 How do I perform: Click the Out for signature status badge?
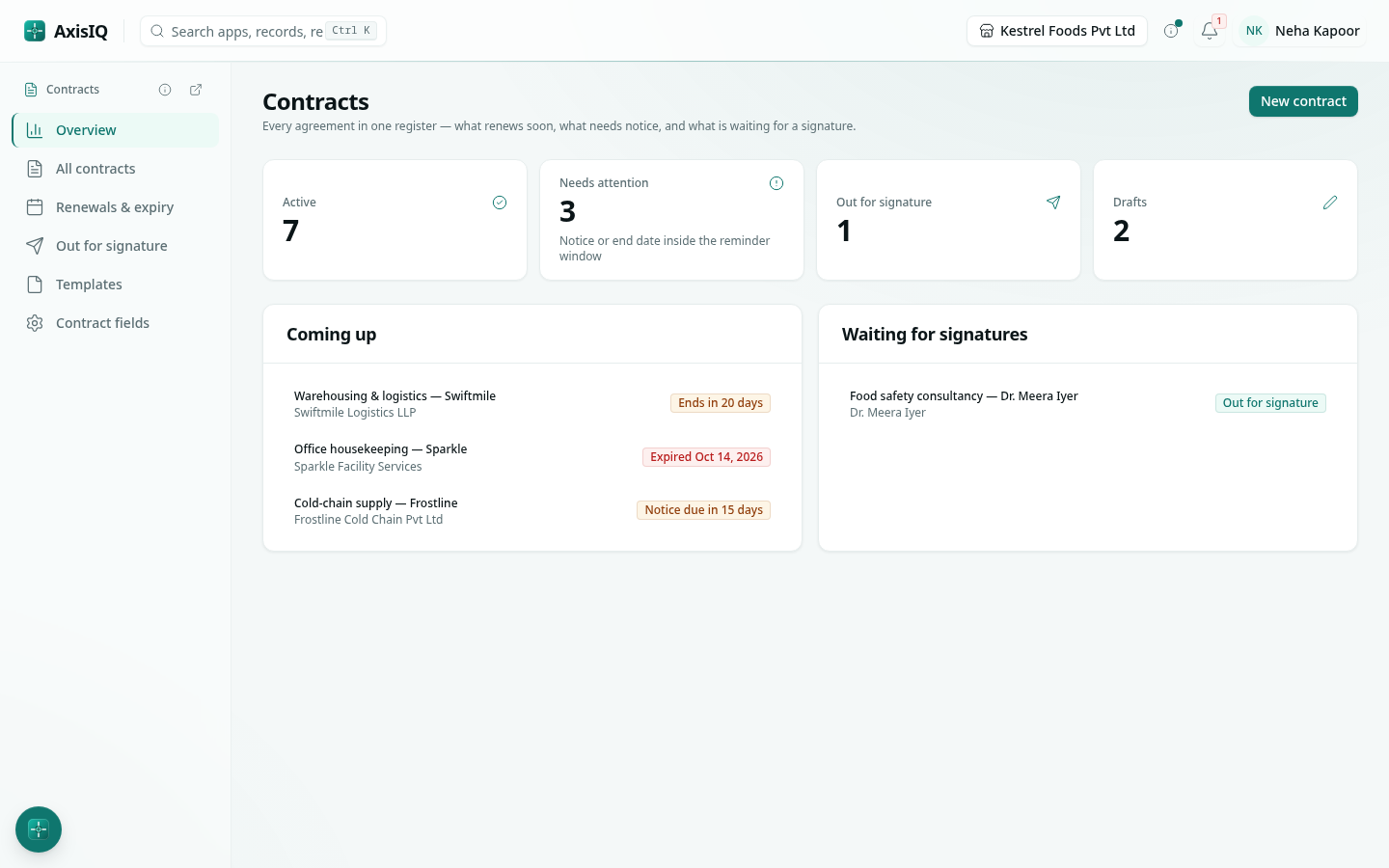pyautogui.click(x=1270, y=403)
